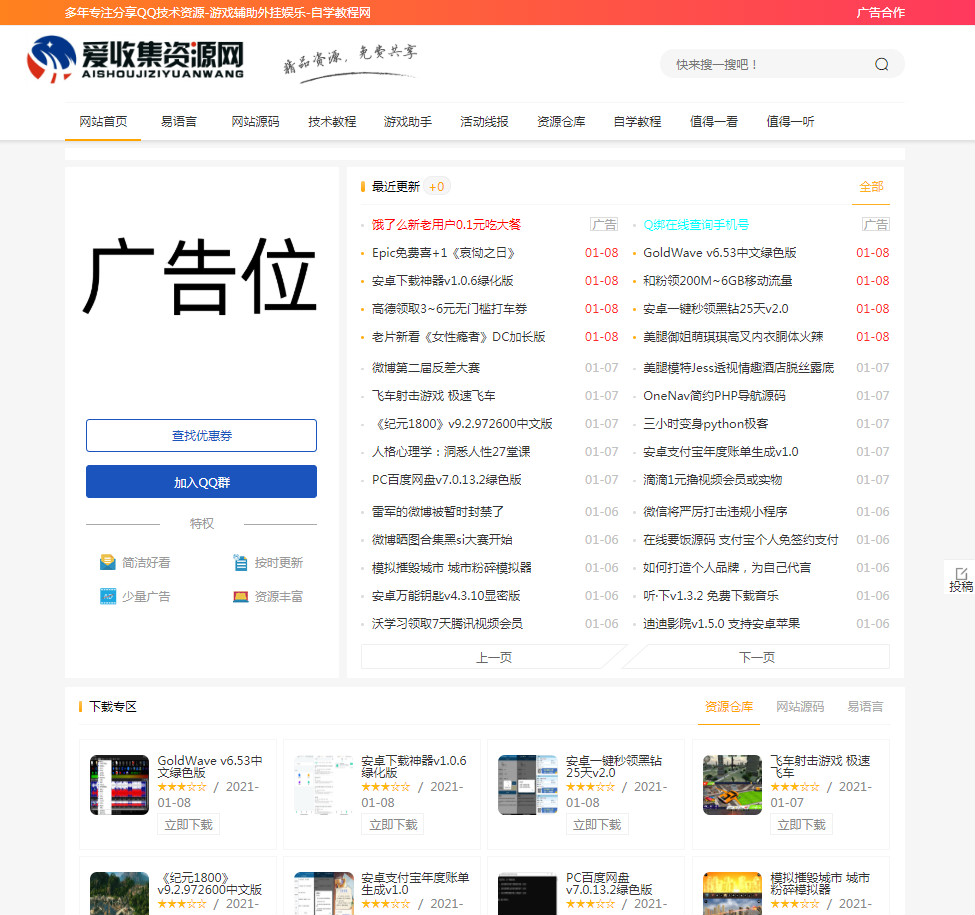Open 如何打造个人品牌，为自己代言 article
Screen dimensions: 975x915
pos(727,568)
